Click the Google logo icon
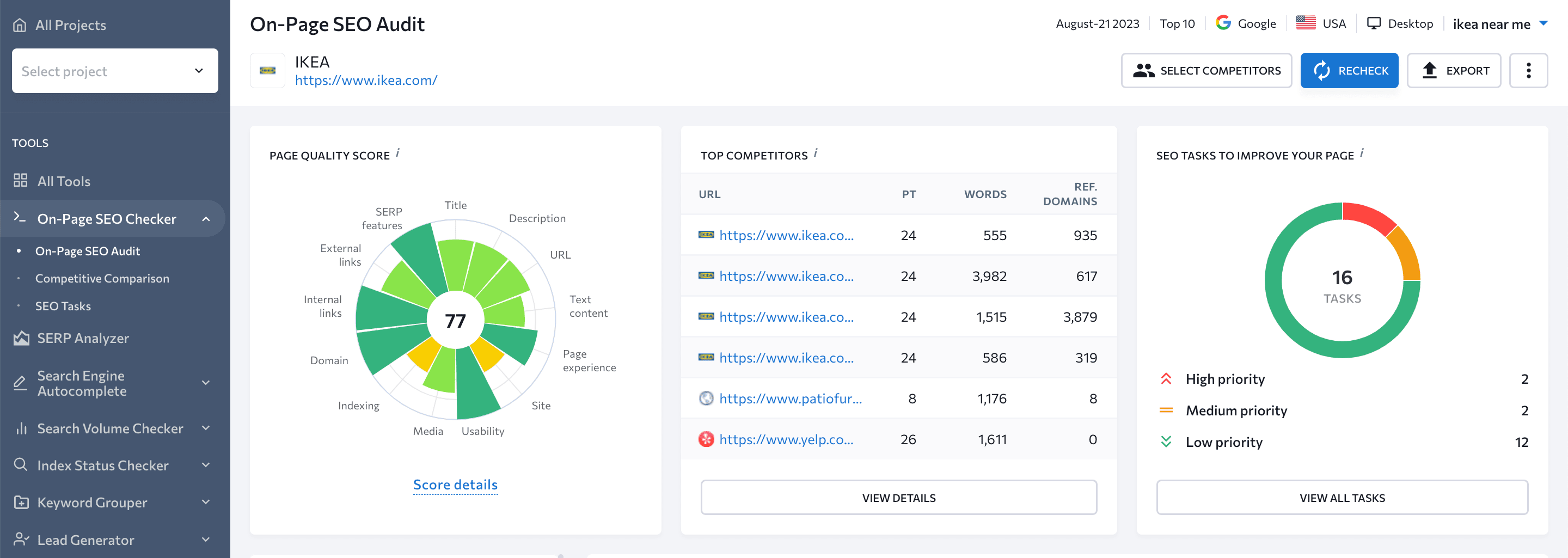The image size is (1568, 558). point(1223,23)
